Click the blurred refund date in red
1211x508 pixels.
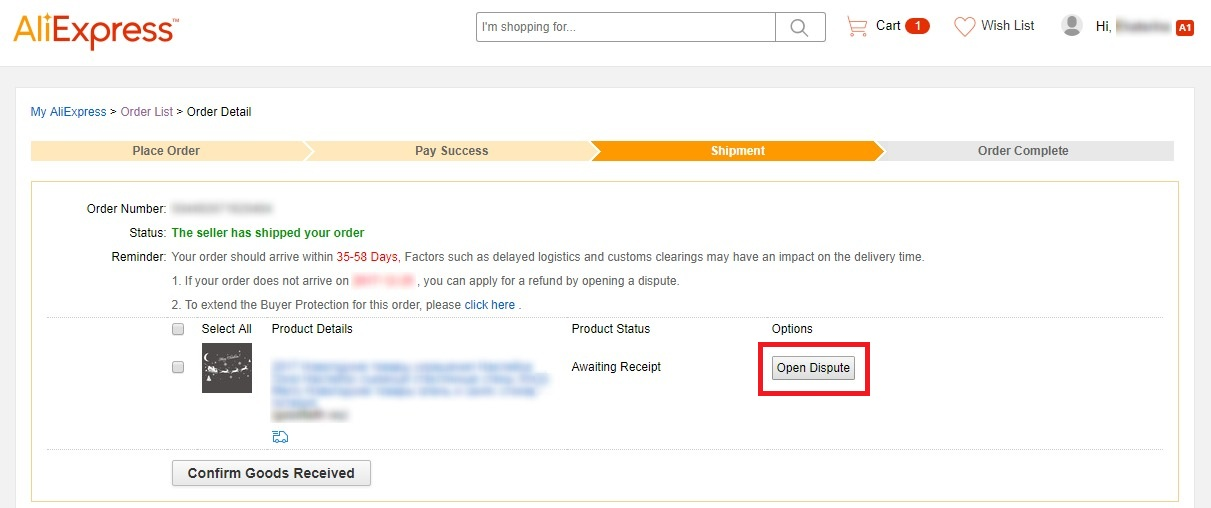(384, 281)
